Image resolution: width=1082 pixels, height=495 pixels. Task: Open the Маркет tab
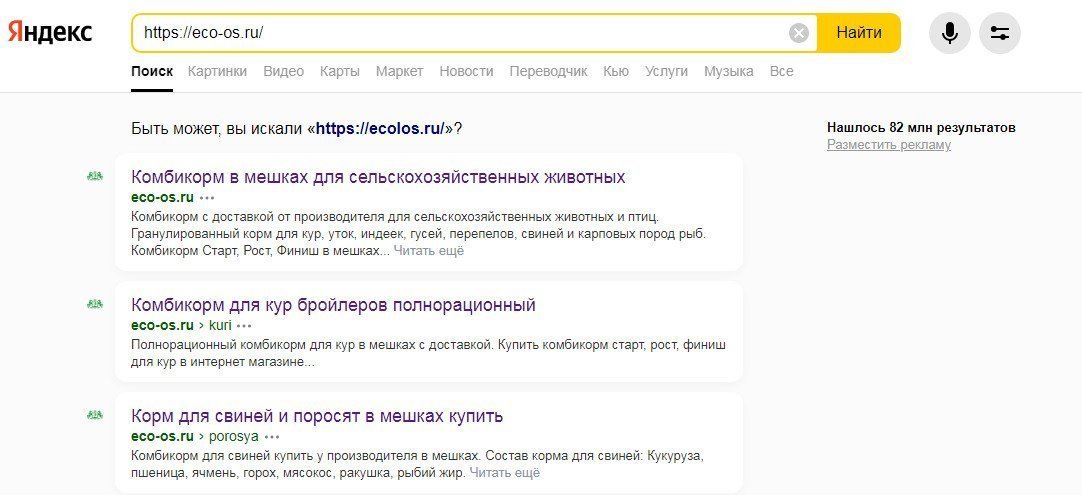point(400,71)
